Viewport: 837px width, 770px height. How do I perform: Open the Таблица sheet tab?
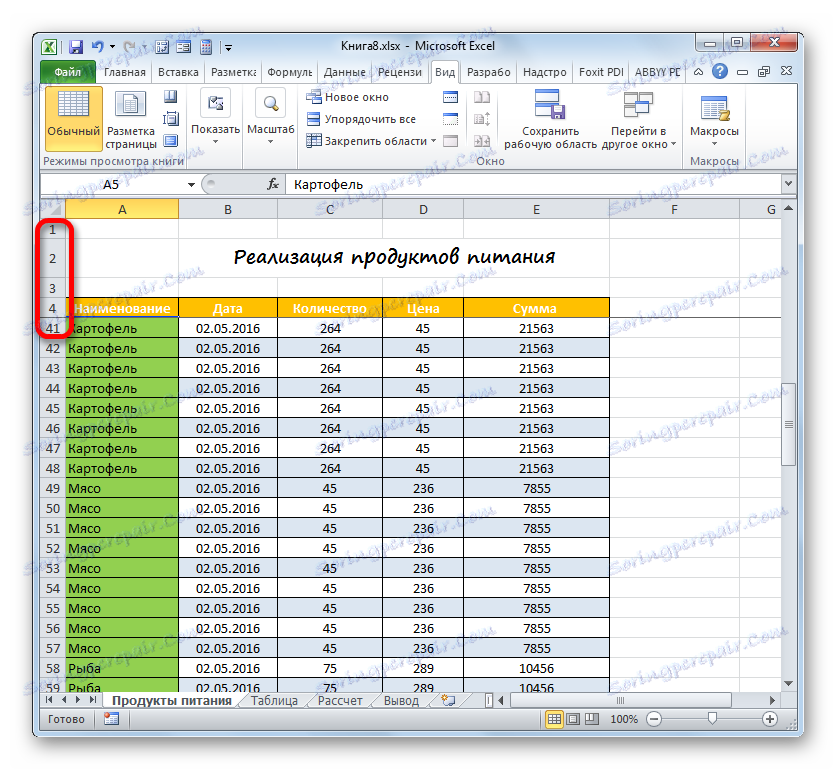(274, 701)
